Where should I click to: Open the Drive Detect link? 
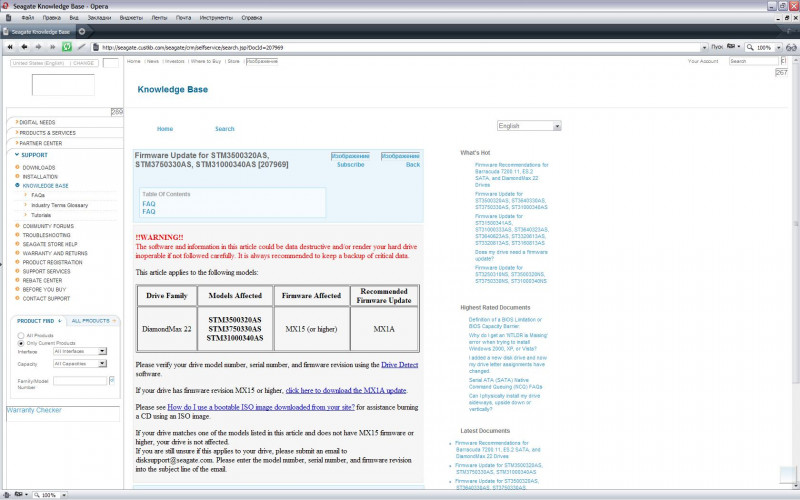[399, 365]
